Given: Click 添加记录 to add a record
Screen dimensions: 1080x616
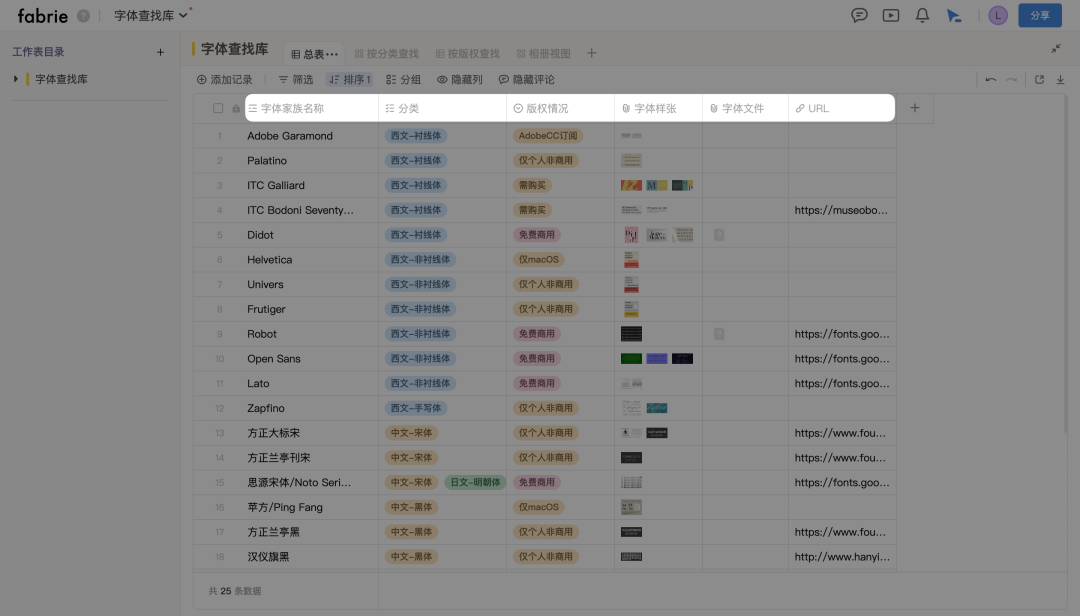Looking at the screenshot, I should point(225,80).
